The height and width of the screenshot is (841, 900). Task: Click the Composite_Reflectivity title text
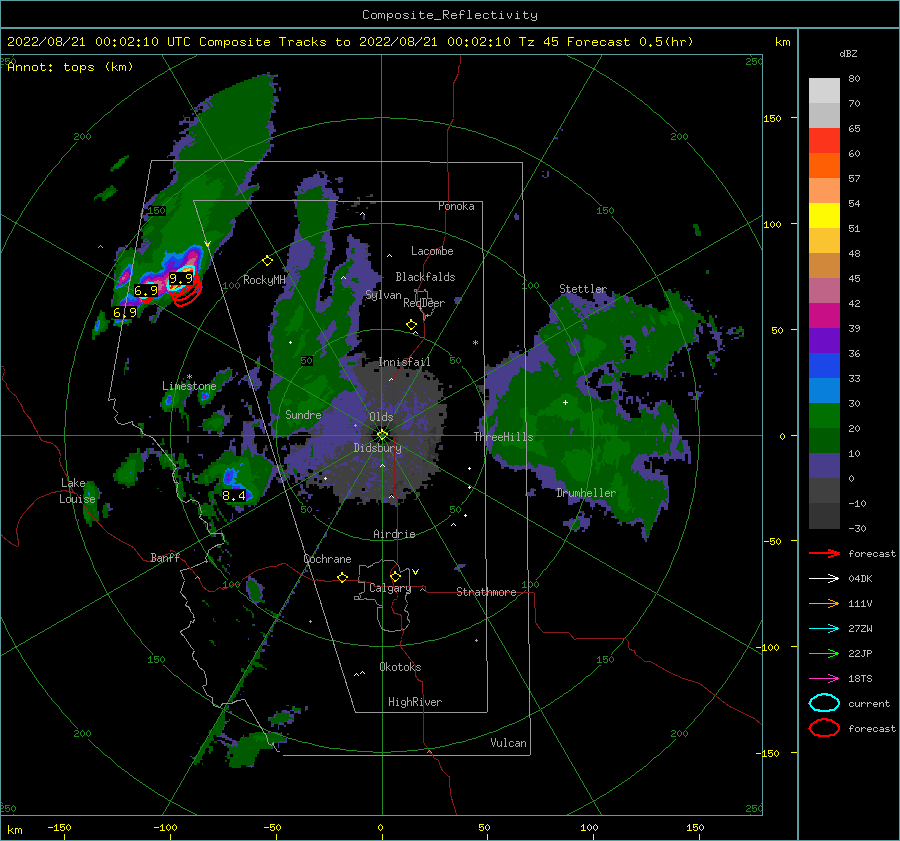(x=450, y=15)
